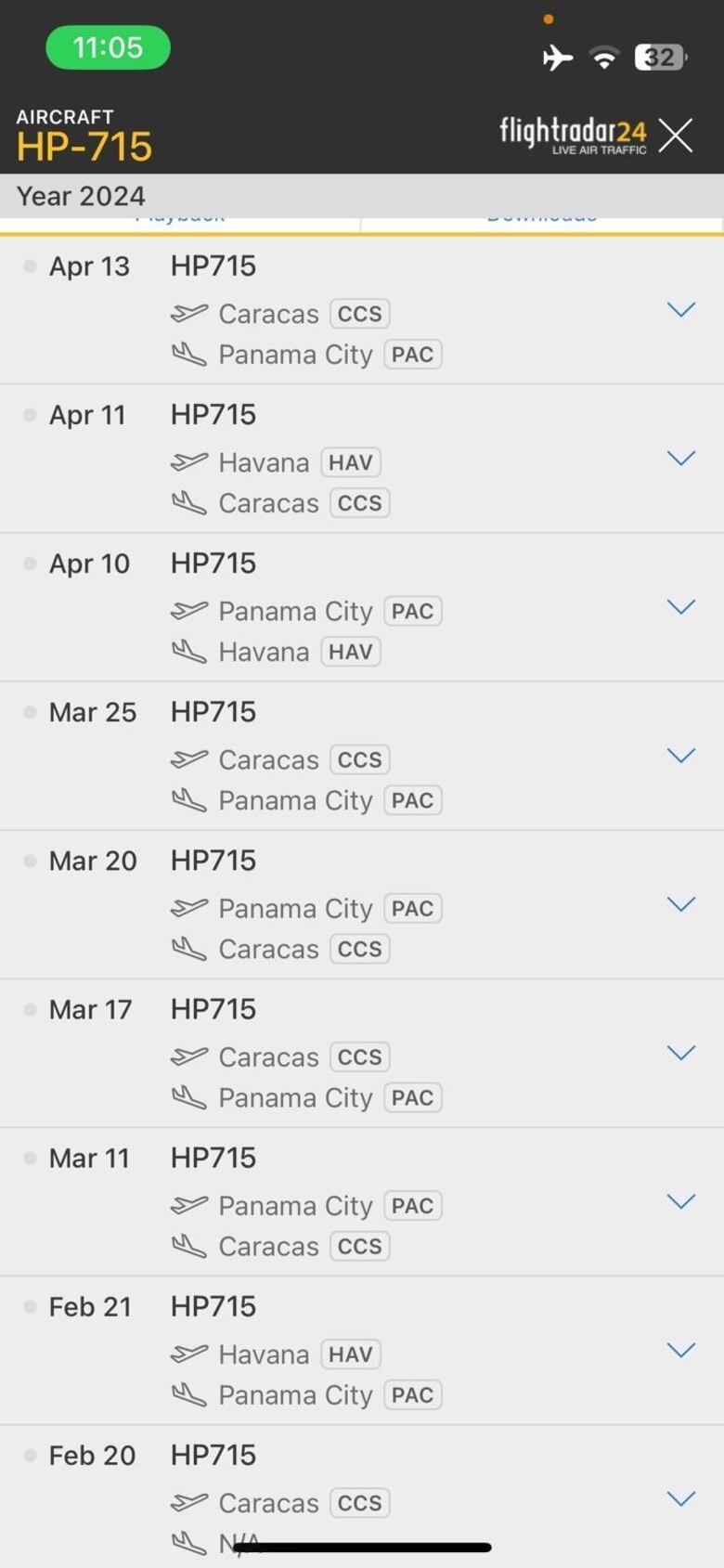Tap the battery indicator icon
This screenshot has height=1568, width=724.
660,58
